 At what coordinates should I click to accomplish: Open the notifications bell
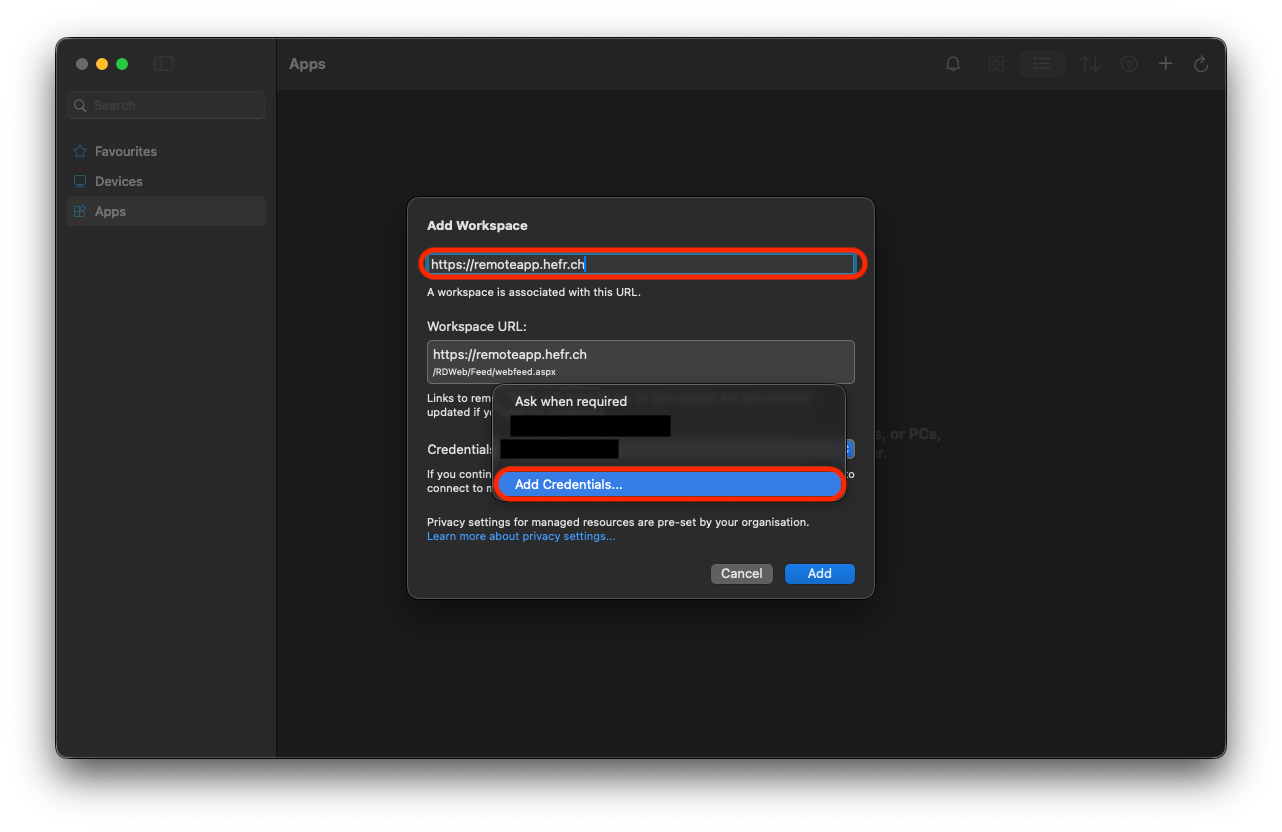[953, 64]
